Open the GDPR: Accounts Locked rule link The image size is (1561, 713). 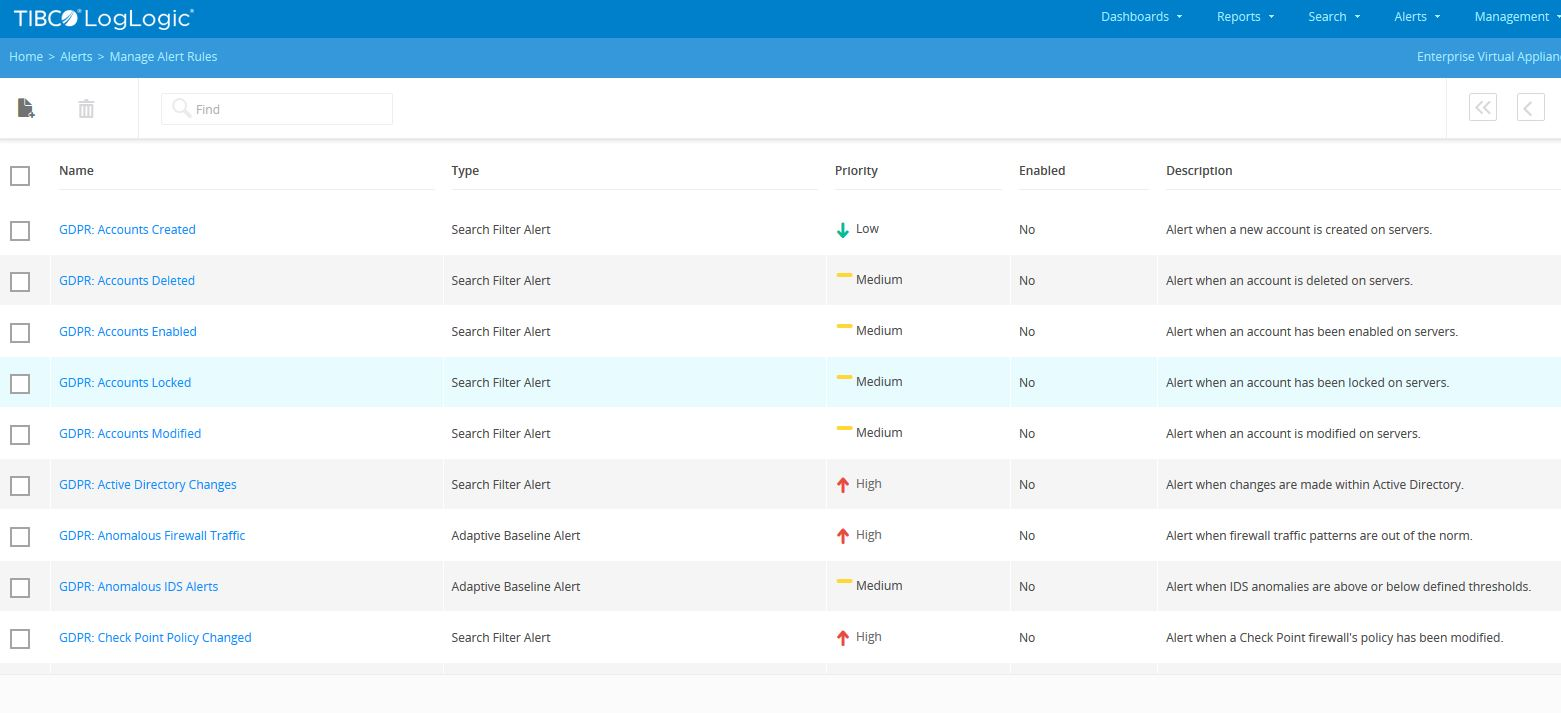point(125,383)
